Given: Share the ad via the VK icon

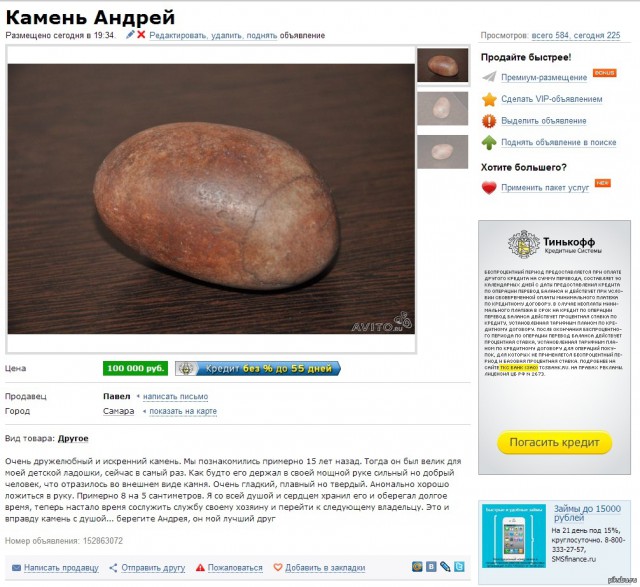Looking at the screenshot, I should click(x=431, y=567).
